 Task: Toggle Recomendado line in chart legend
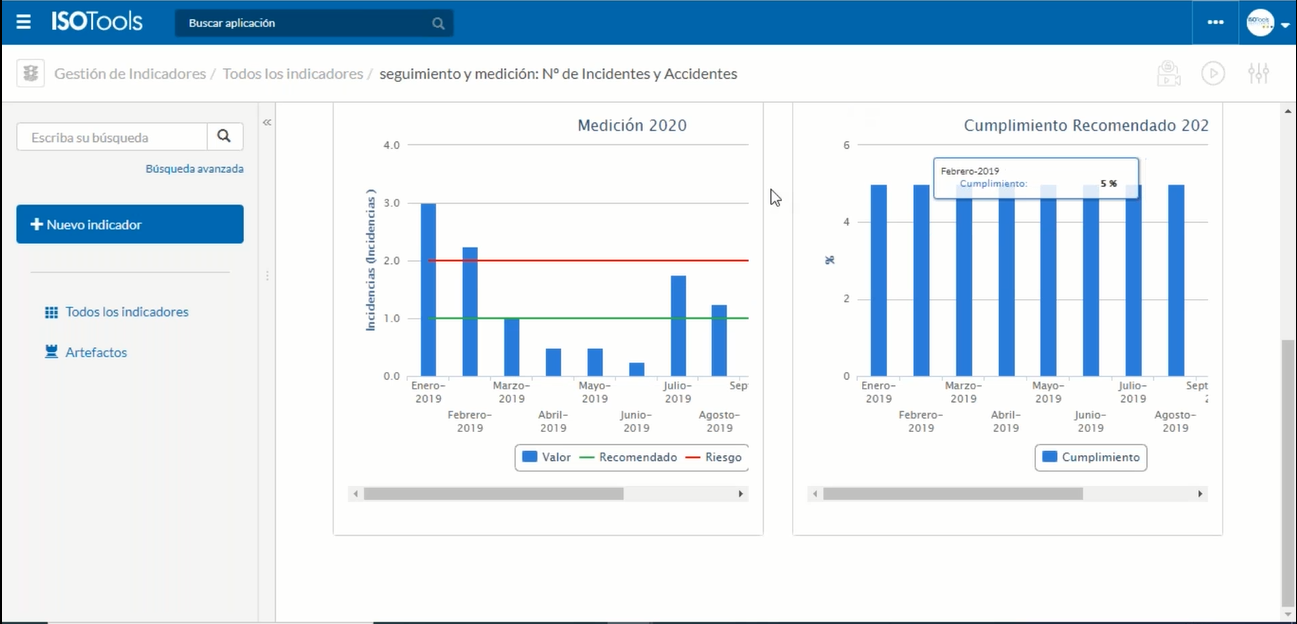628,457
